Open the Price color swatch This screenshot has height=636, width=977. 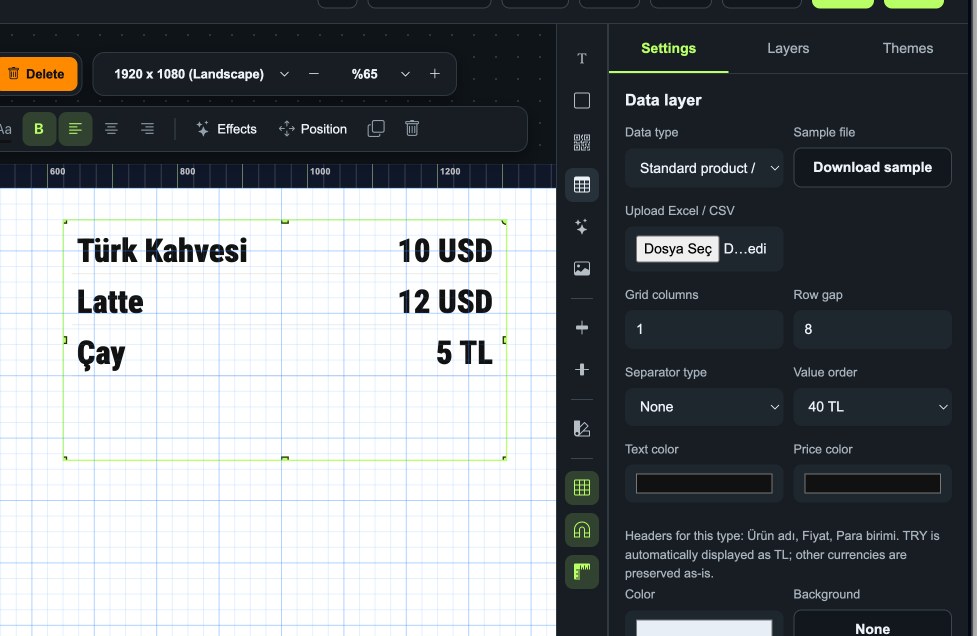[872, 483]
